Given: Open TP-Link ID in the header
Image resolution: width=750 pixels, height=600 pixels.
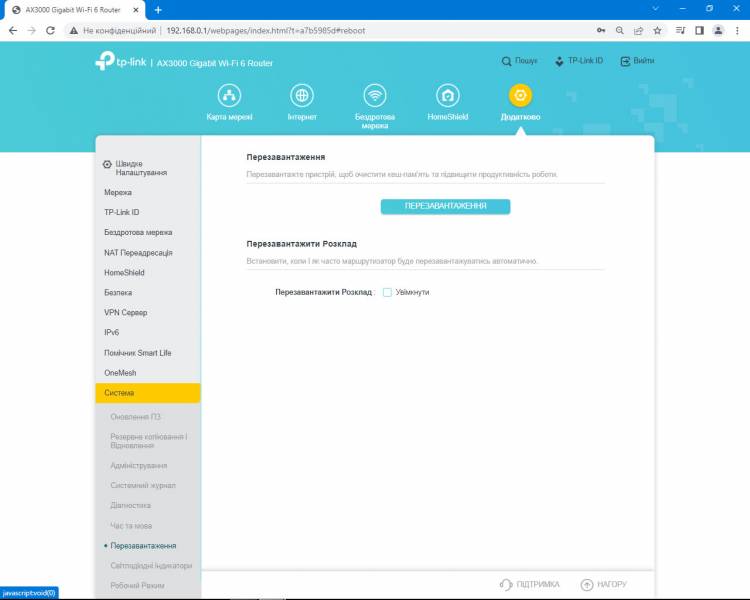Looking at the screenshot, I should pyautogui.click(x=579, y=61).
